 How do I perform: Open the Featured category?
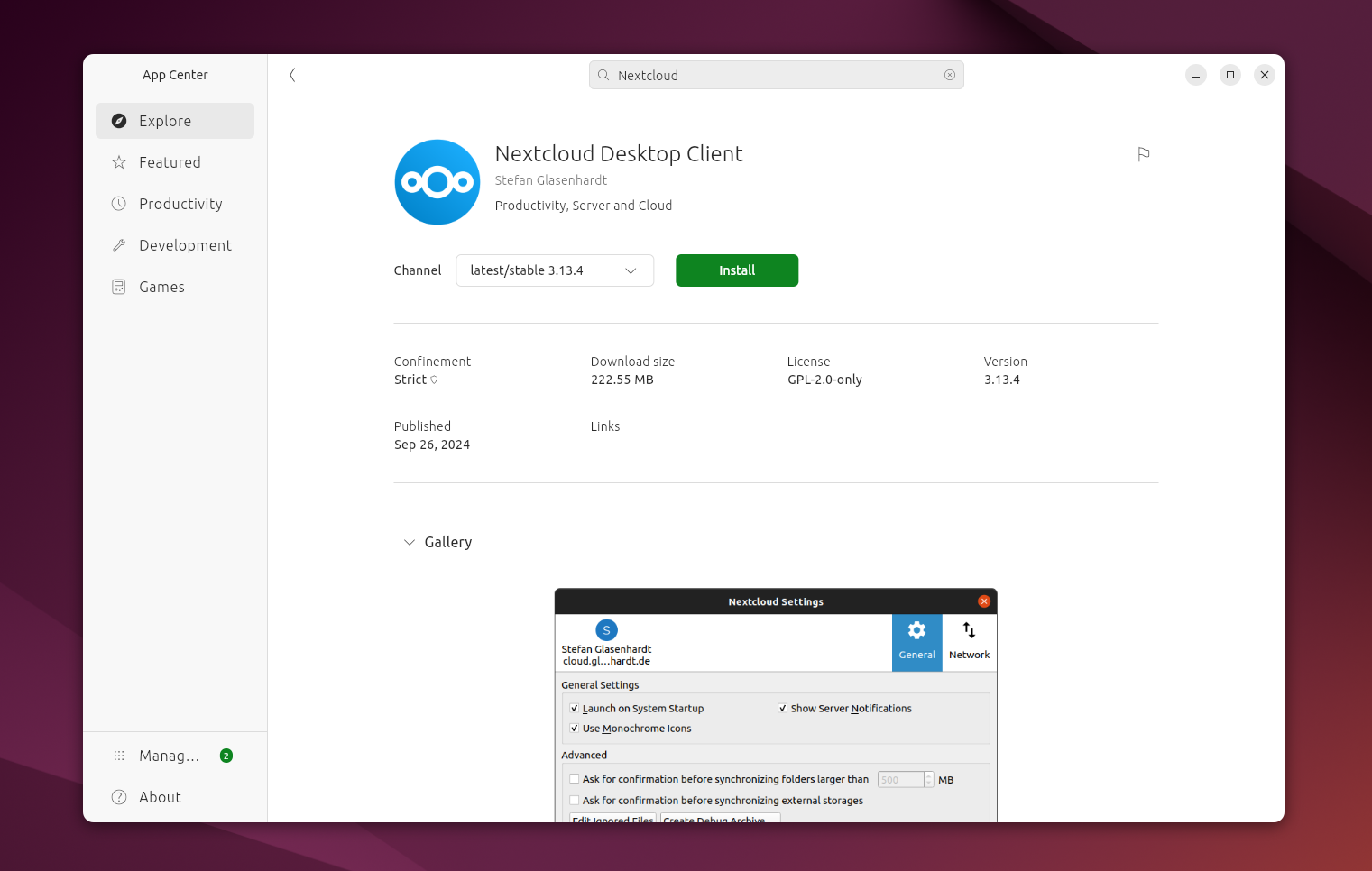point(175,162)
